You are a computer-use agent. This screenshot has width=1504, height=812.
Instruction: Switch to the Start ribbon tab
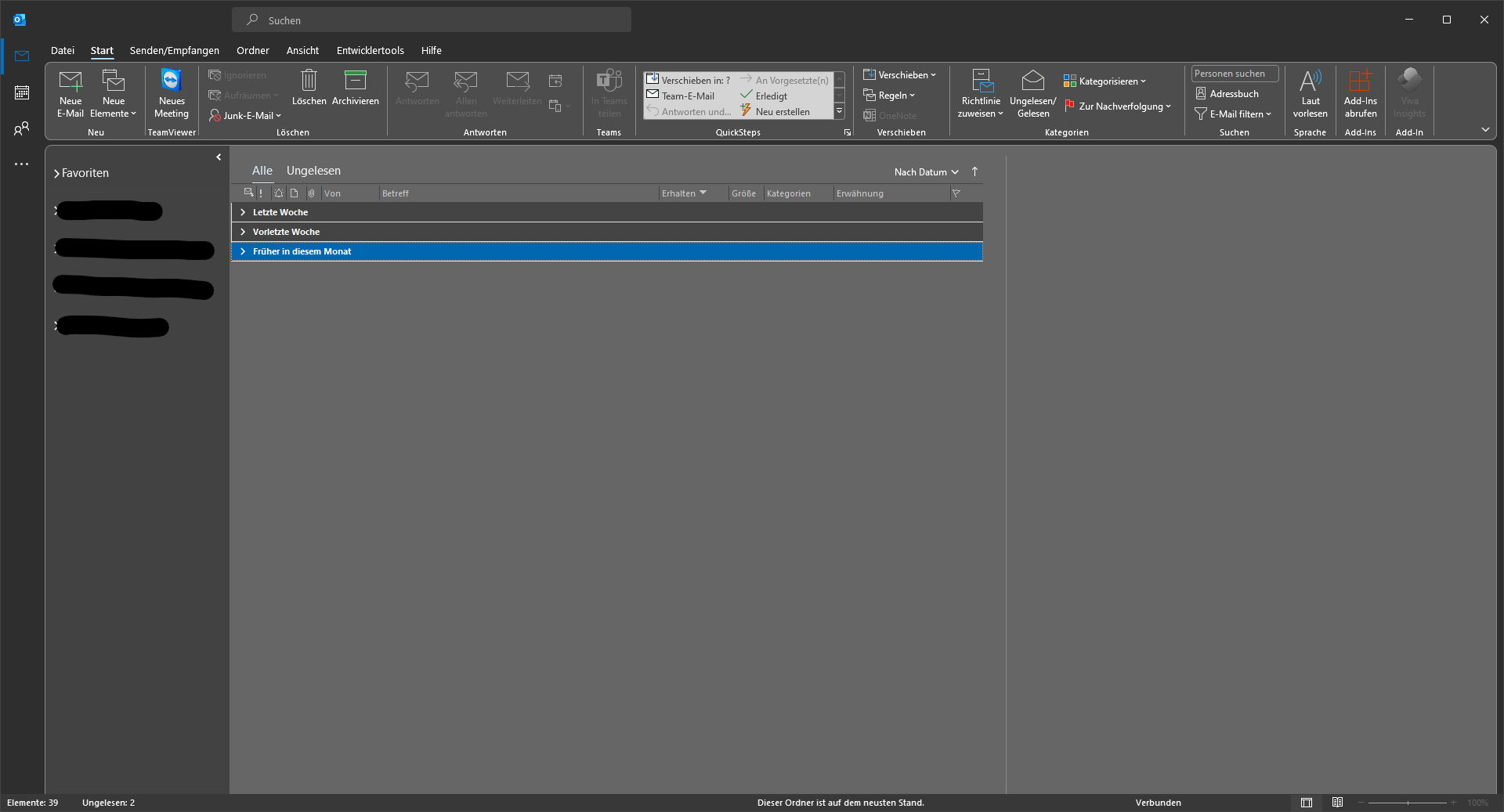click(x=102, y=50)
